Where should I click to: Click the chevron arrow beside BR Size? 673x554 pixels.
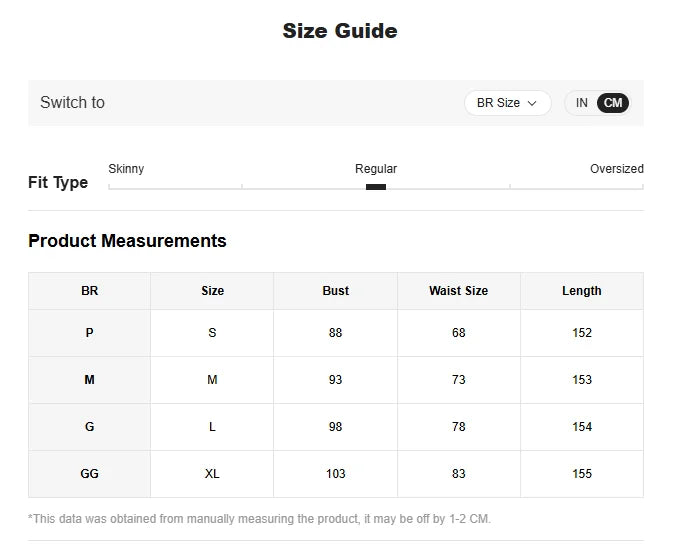(x=532, y=103)
